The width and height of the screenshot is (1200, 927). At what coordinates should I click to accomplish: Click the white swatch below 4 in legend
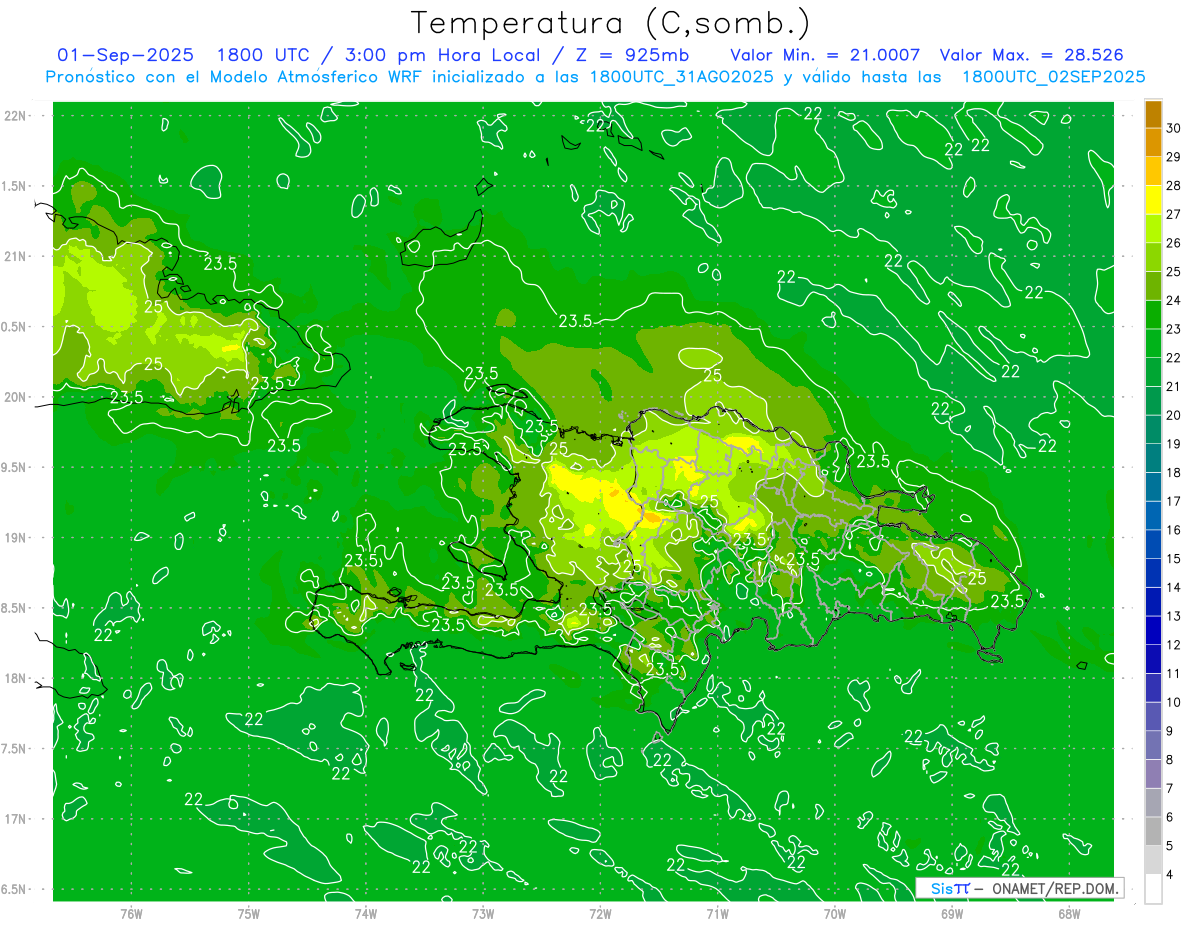click(x=1153, y=889)
